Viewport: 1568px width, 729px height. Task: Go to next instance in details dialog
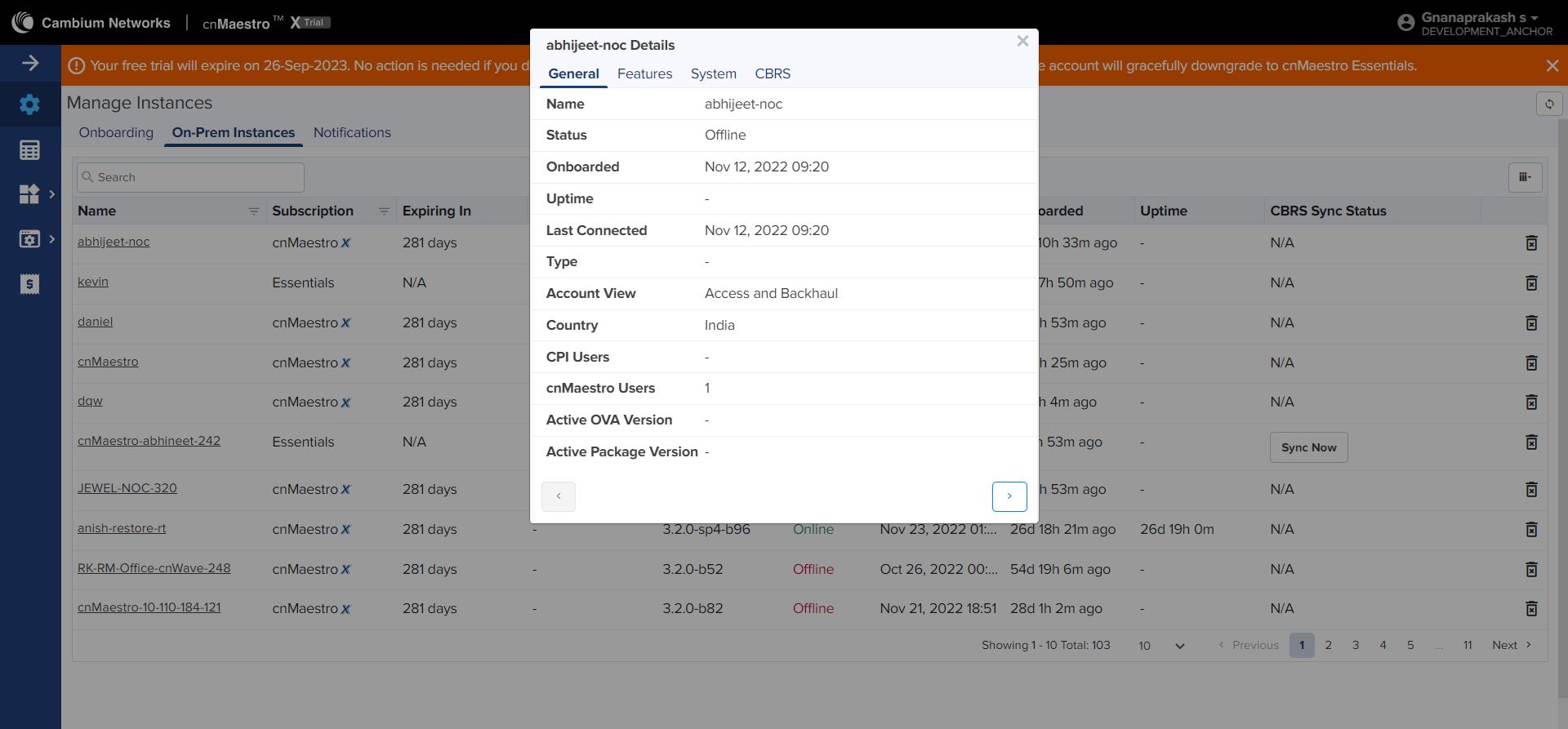click(x=1009, y=496)
